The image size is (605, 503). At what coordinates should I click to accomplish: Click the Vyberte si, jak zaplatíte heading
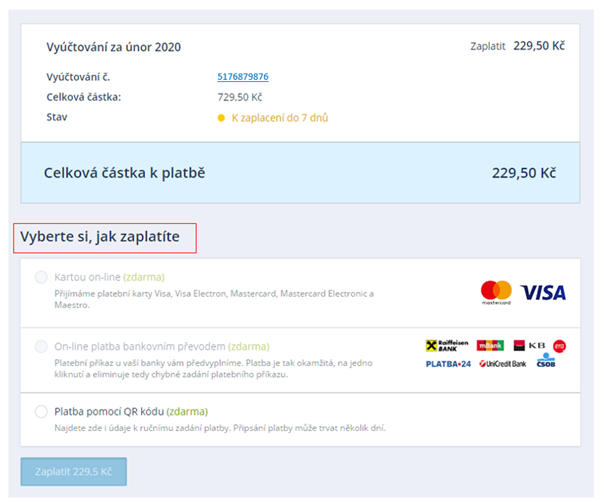click(99, 237)
